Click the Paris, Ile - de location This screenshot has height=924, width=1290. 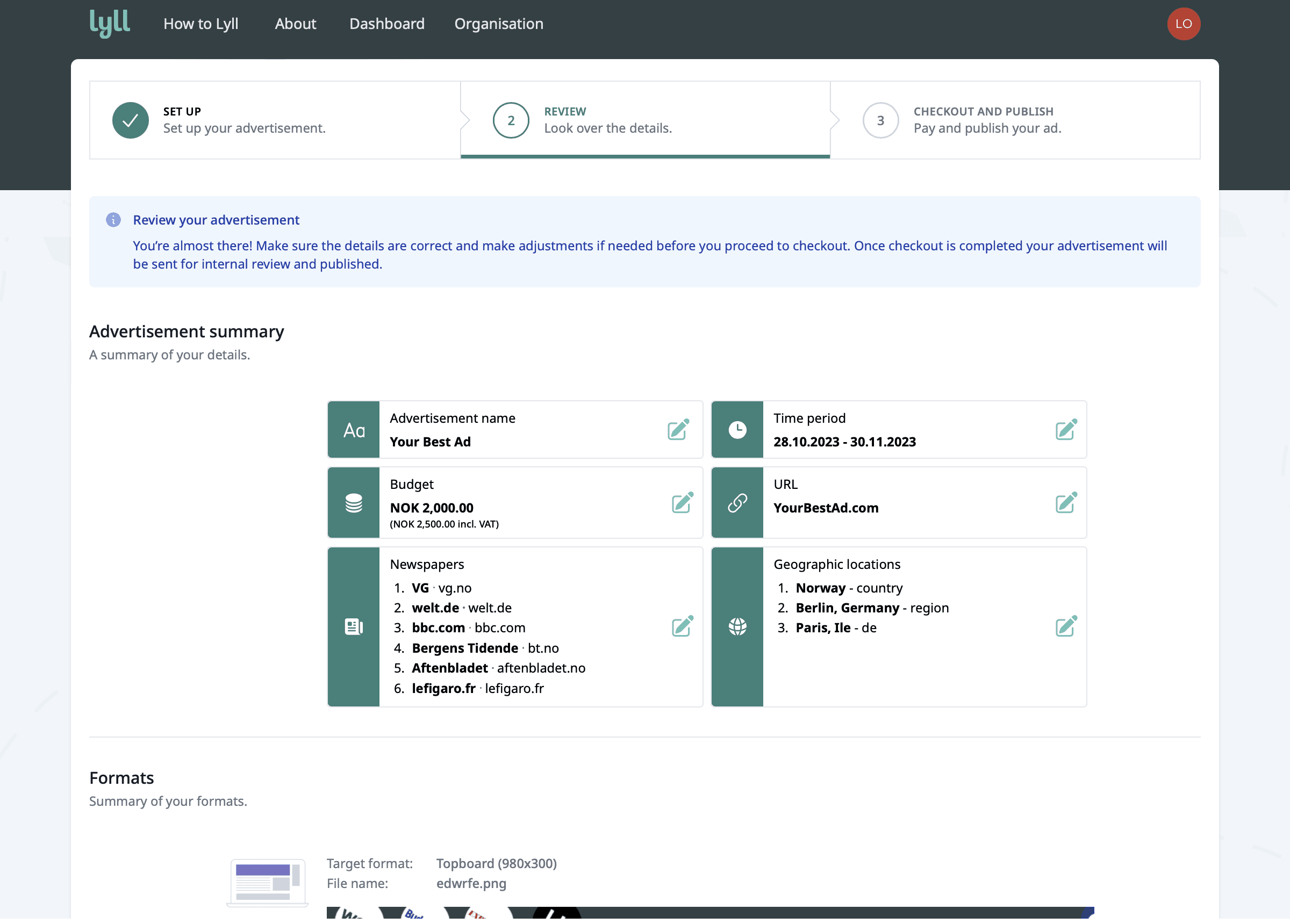(835, 628)
